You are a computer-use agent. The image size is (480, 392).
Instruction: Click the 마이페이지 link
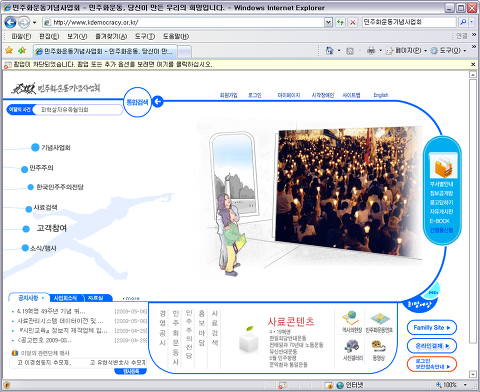coord(289,95)
